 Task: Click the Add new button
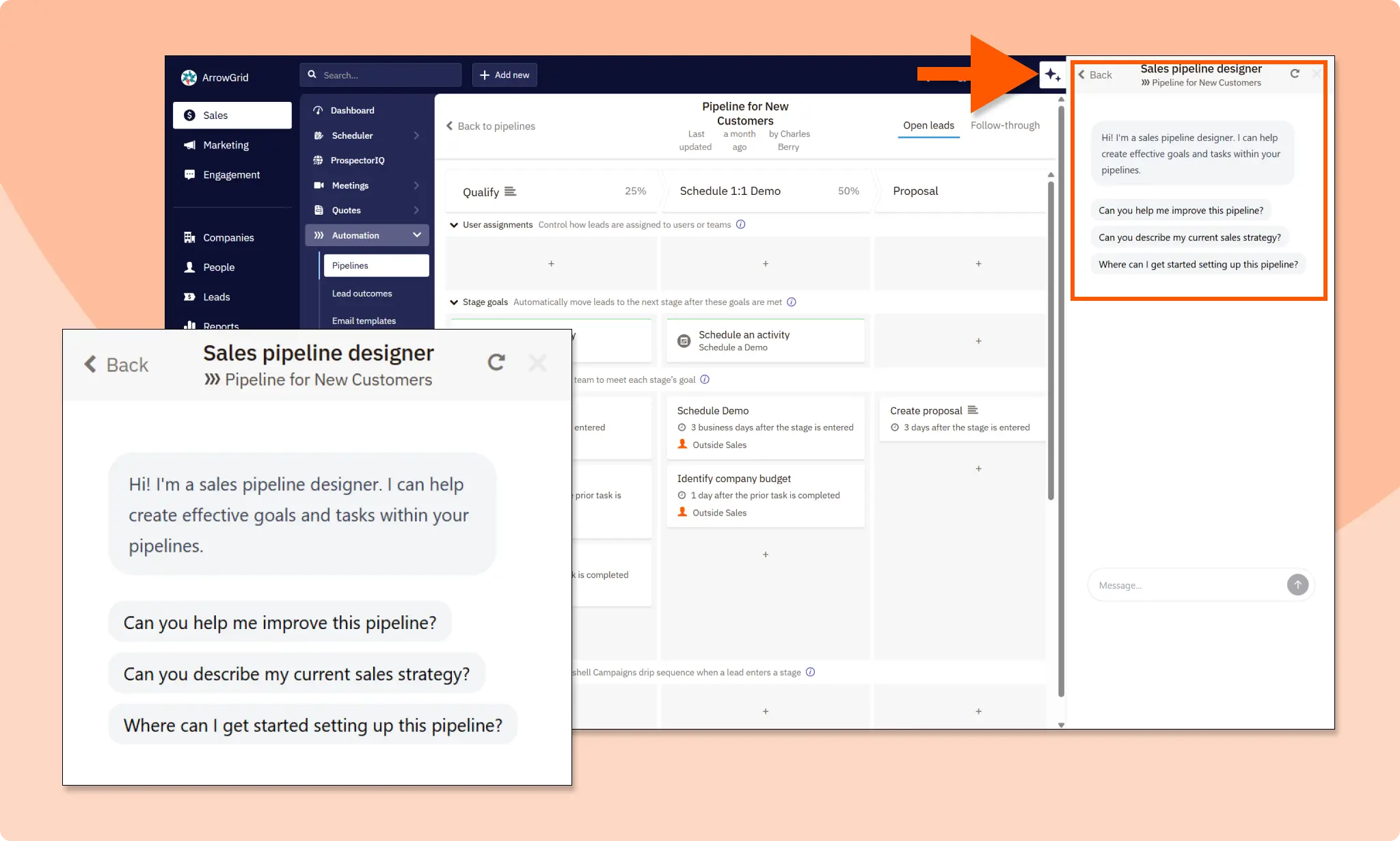coord(504,75)
